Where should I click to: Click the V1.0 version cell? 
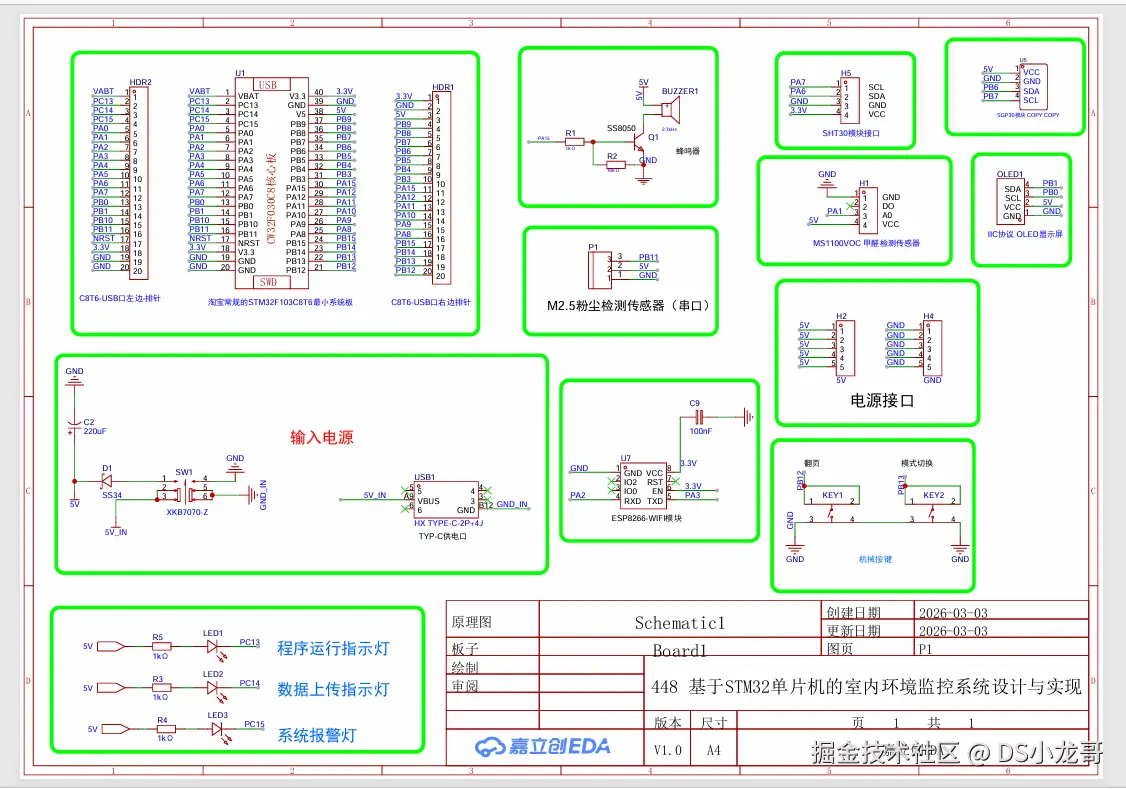pos(667,750)
